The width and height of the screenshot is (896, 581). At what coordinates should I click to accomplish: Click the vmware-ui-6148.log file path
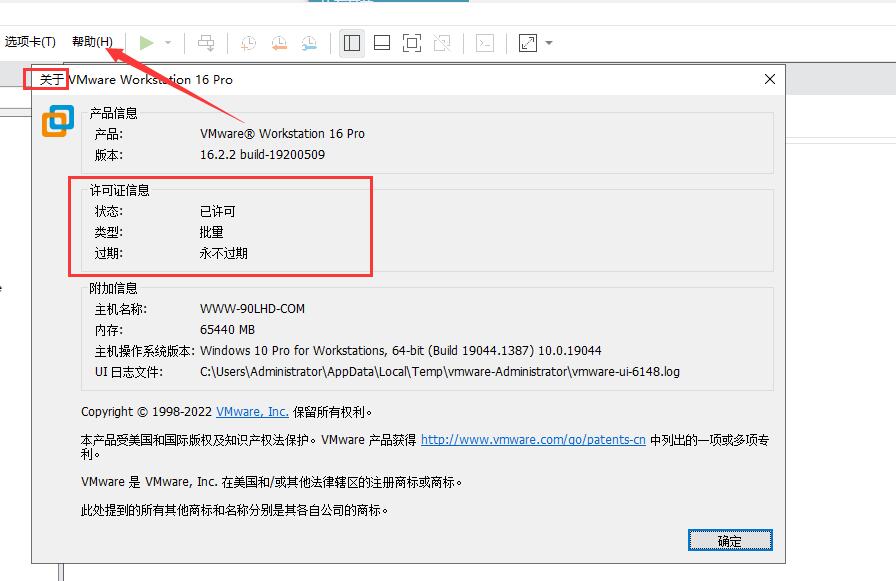pos(440,372)
